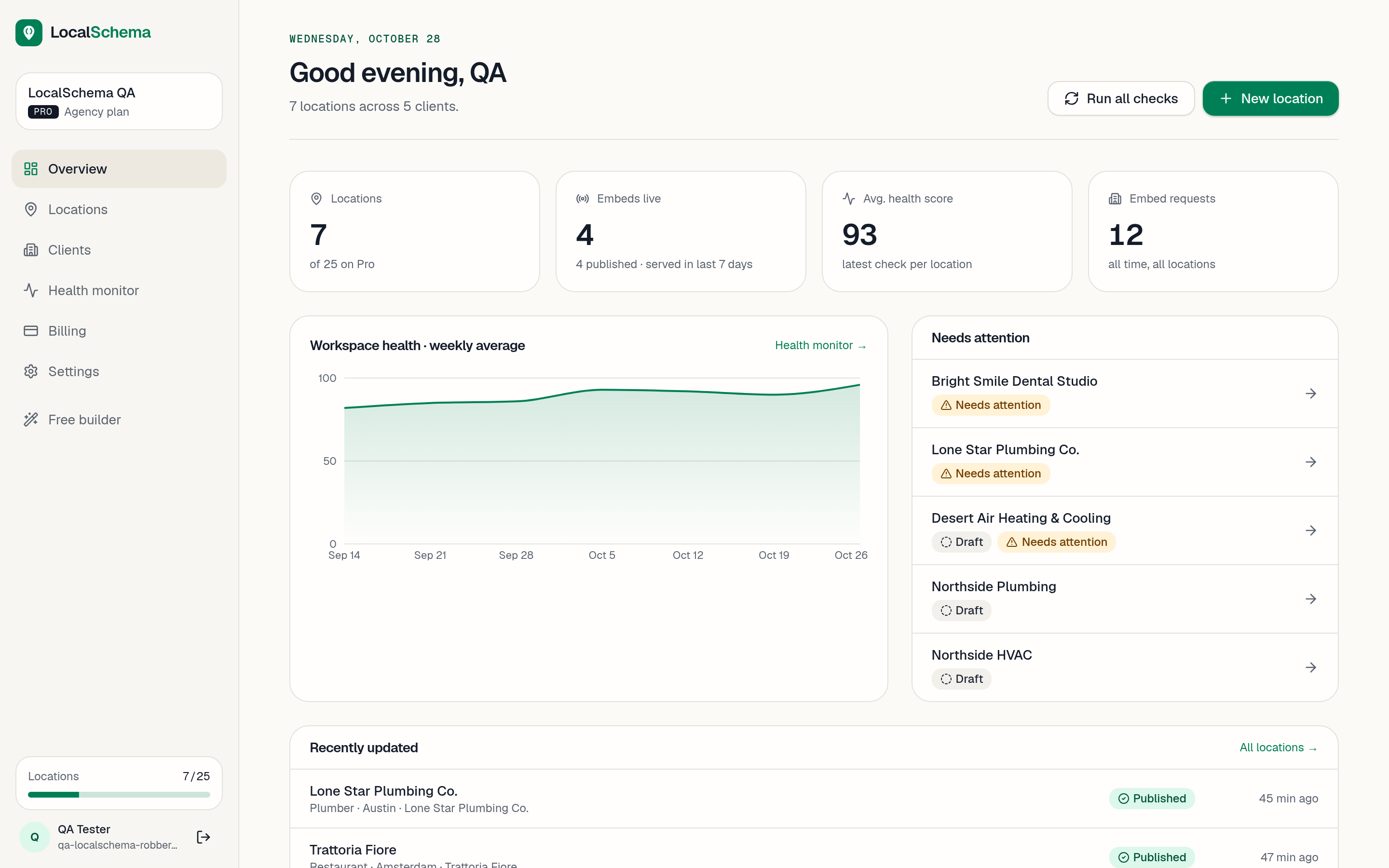
Task: Click the QA Tester avatar circle
Action: 34,837
